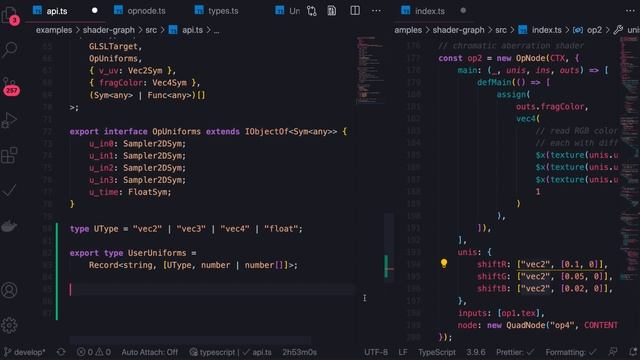Click the TypeScript version 3.9.6
The image size is (640, 360).
point(476,352)
